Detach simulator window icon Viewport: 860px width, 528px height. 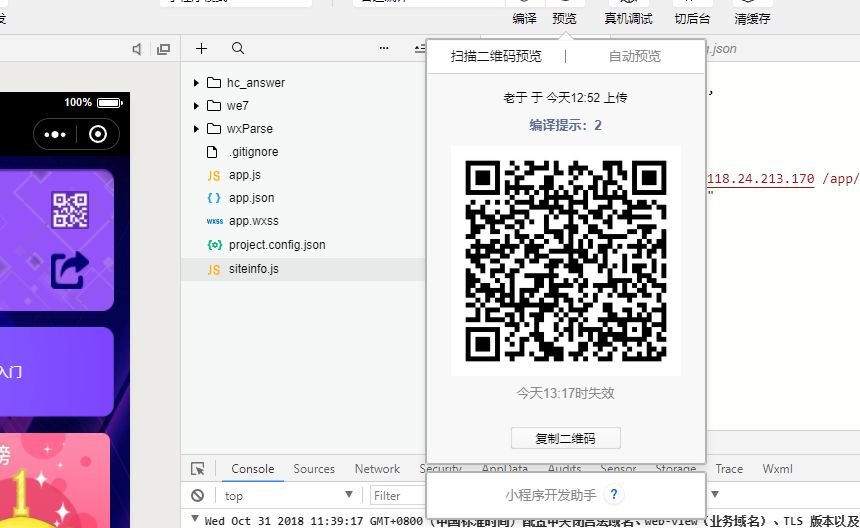point(163,49)
